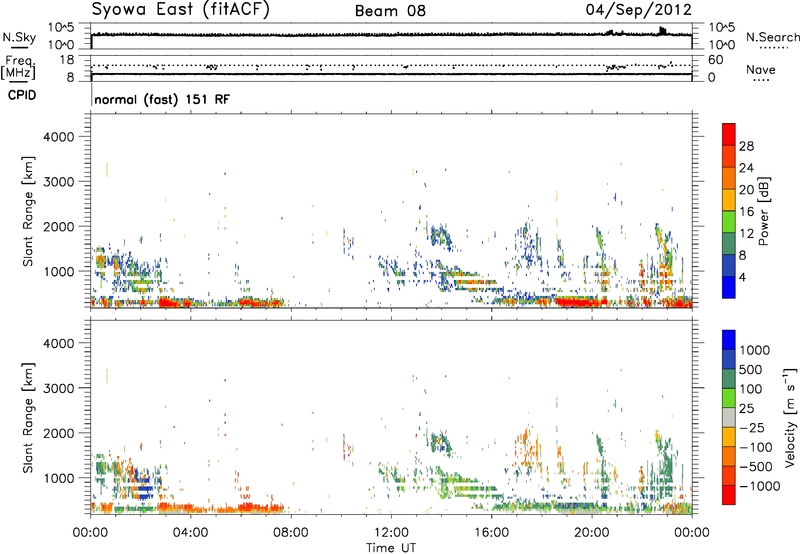Click the '08:00' time tick label
This screenshot has height=554, width=800.
click(291, 533)
